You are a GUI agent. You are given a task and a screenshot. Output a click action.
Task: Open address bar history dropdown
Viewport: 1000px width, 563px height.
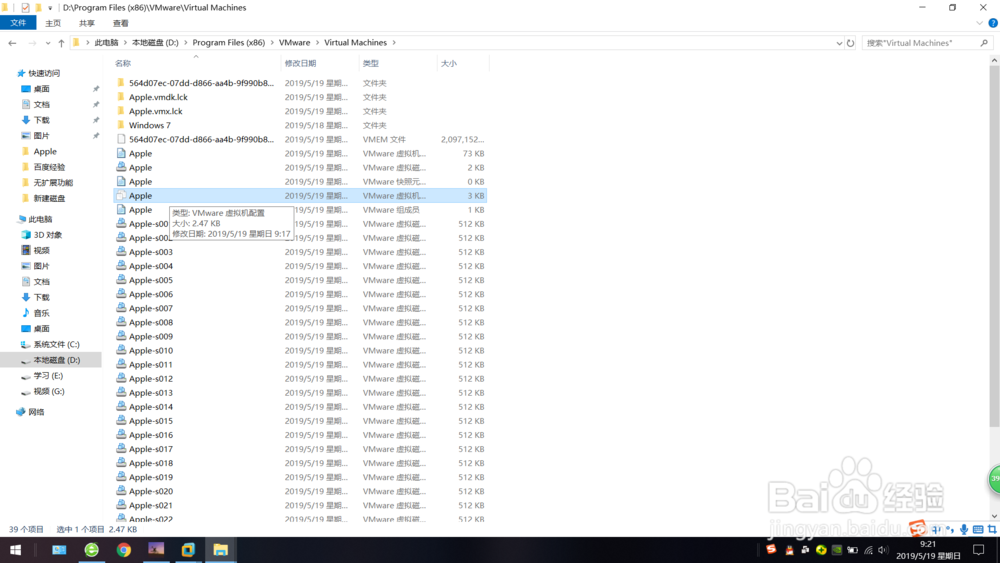pos(839,43)
